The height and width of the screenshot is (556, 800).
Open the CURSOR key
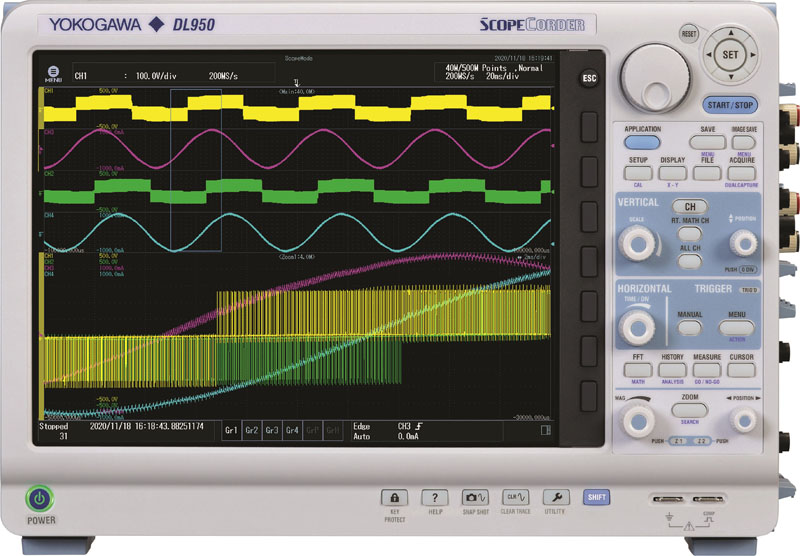(741, 370)
